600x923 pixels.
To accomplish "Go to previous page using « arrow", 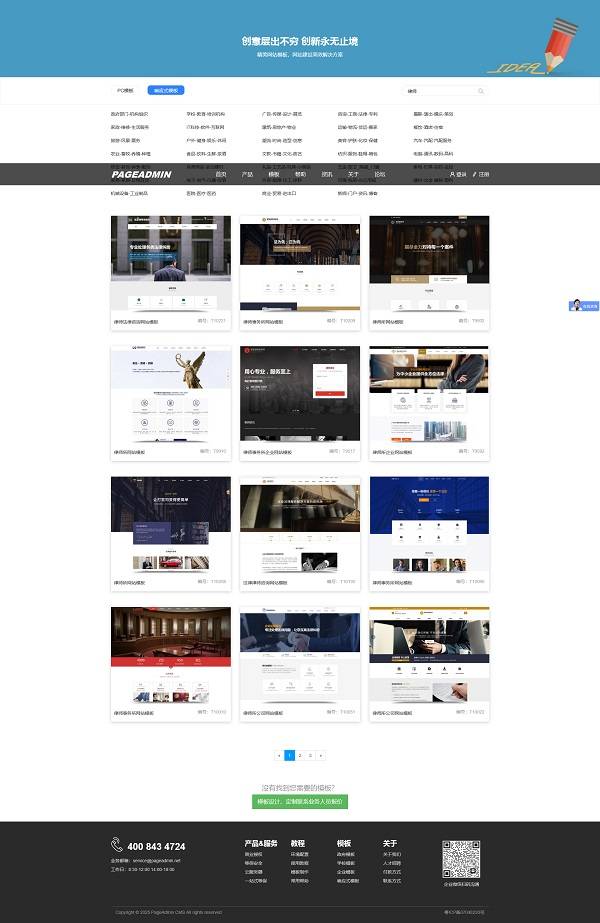I will [x=279, y=756].
